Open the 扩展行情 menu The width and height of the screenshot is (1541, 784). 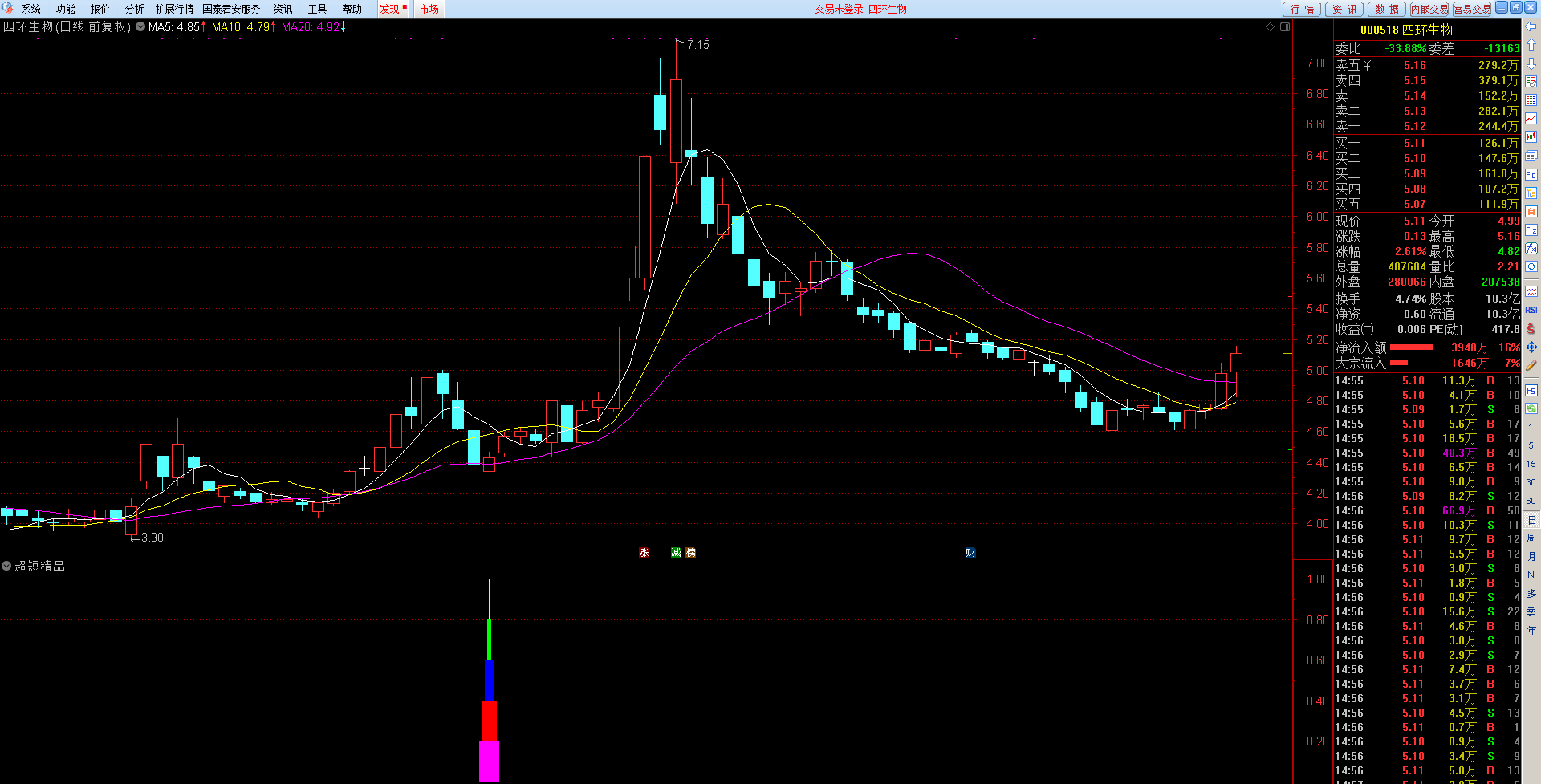(x=174, y=9)
